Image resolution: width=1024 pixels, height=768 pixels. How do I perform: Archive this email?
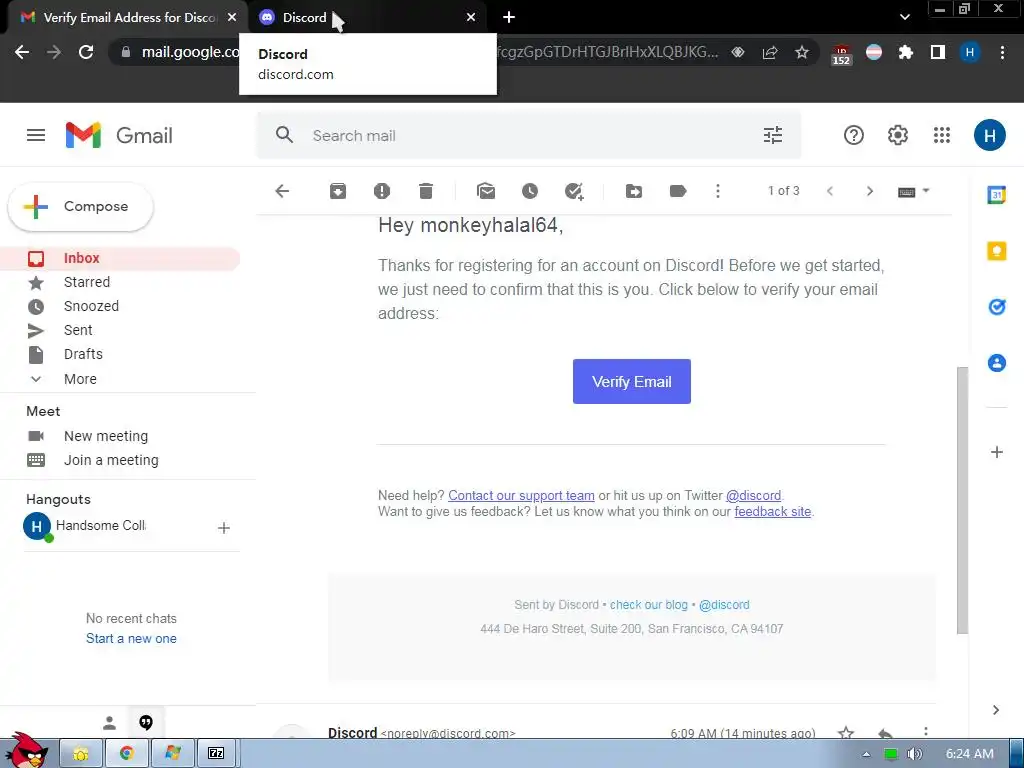pos(338,191)
